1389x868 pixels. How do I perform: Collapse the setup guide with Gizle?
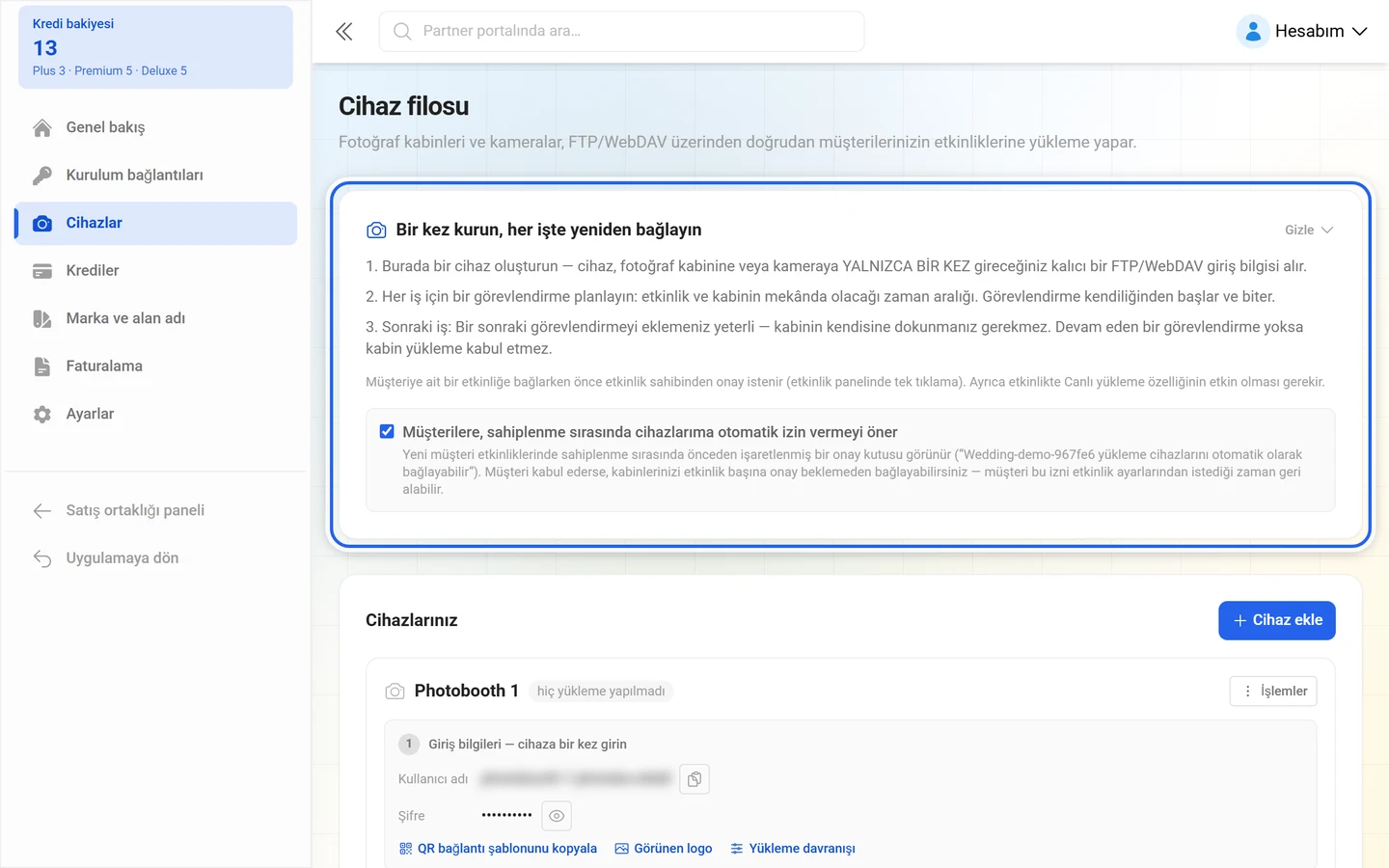(1309, 230)
